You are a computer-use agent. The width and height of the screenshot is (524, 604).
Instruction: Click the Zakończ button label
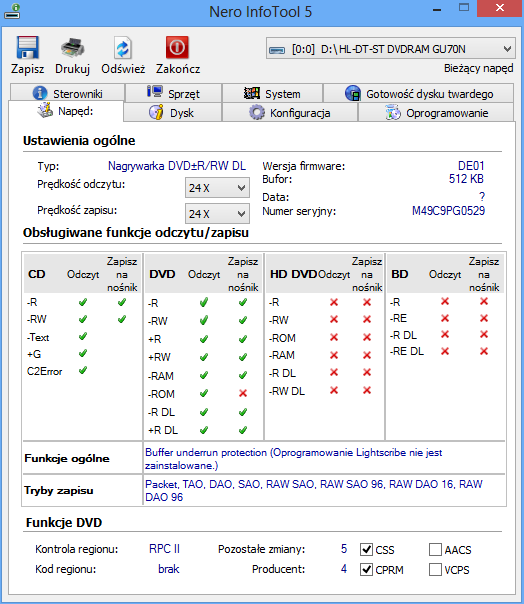[178, 69]
